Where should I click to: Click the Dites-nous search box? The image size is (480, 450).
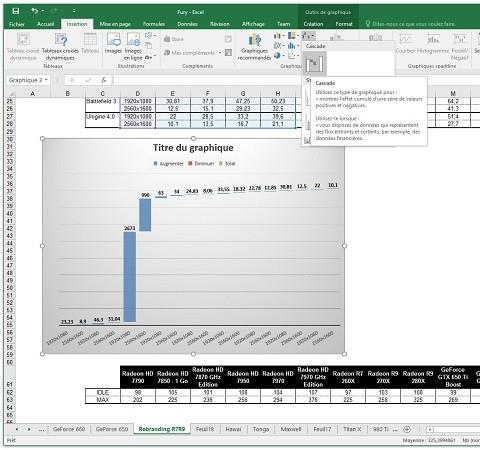(x=411, y=24)
